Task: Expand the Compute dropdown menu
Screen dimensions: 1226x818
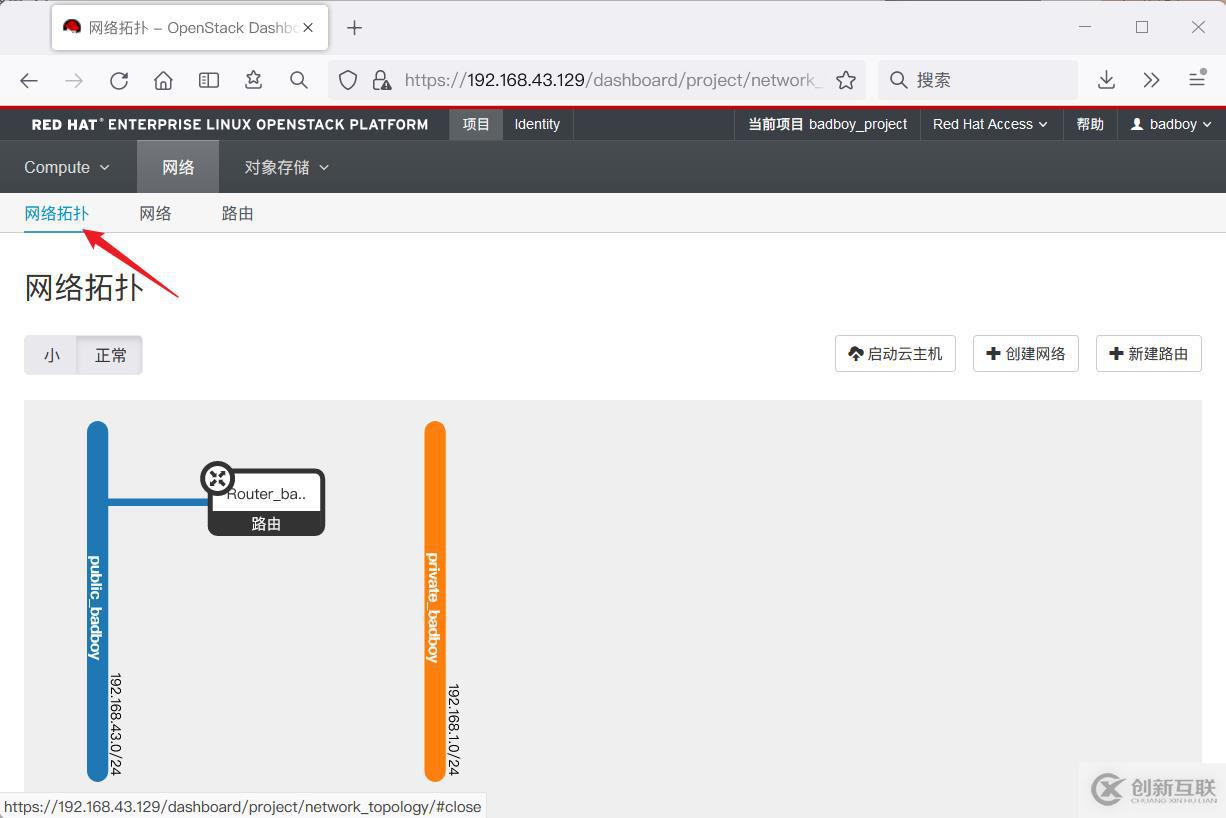Action: (67, 167)
